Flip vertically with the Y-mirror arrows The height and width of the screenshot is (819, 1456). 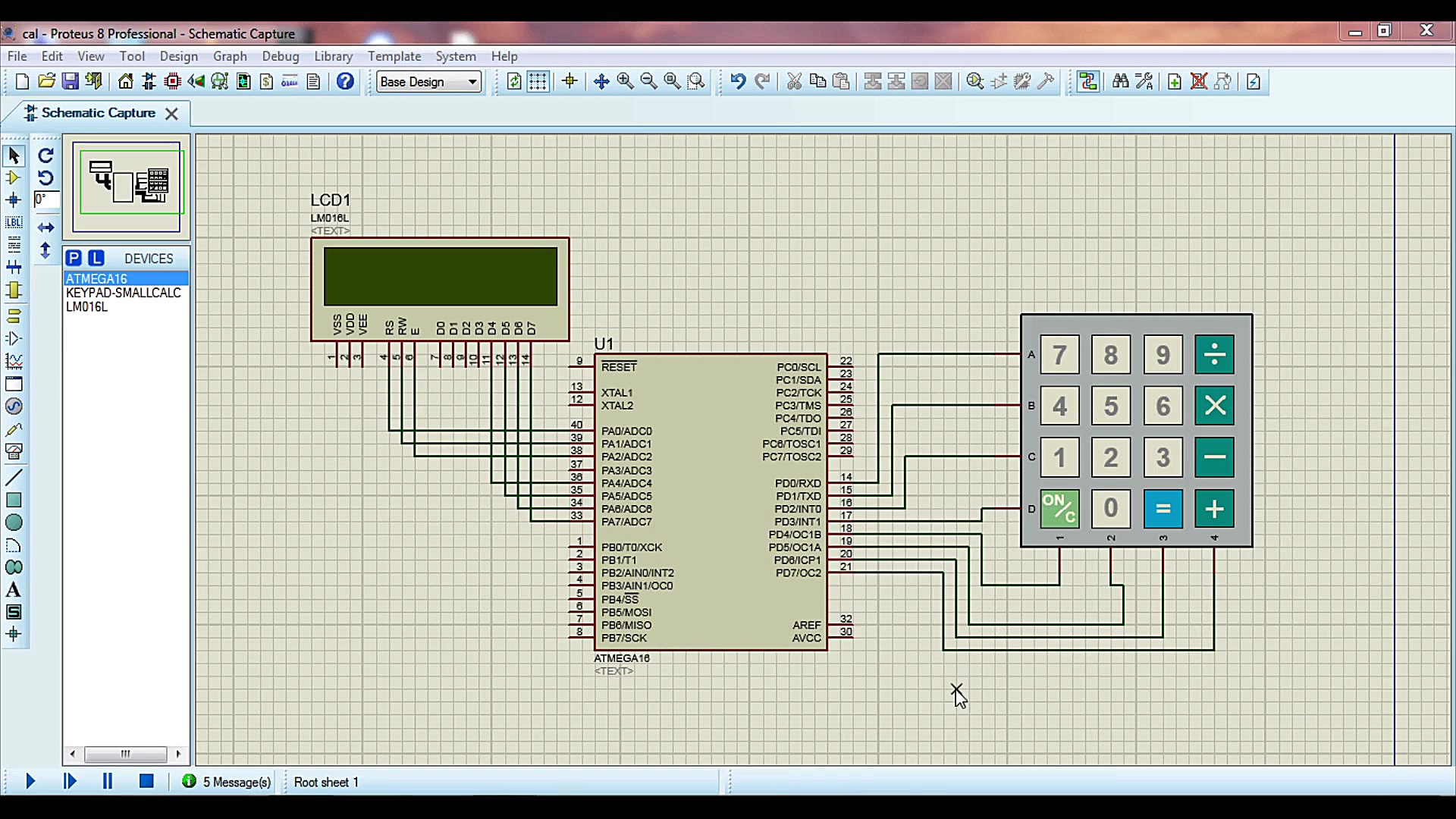45,250
